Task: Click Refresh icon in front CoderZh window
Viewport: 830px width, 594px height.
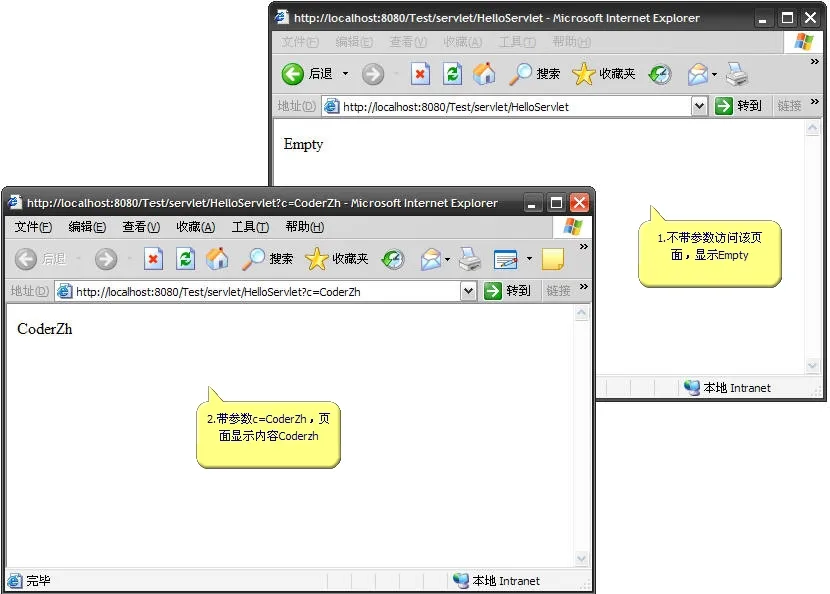Action: (185, 259)
